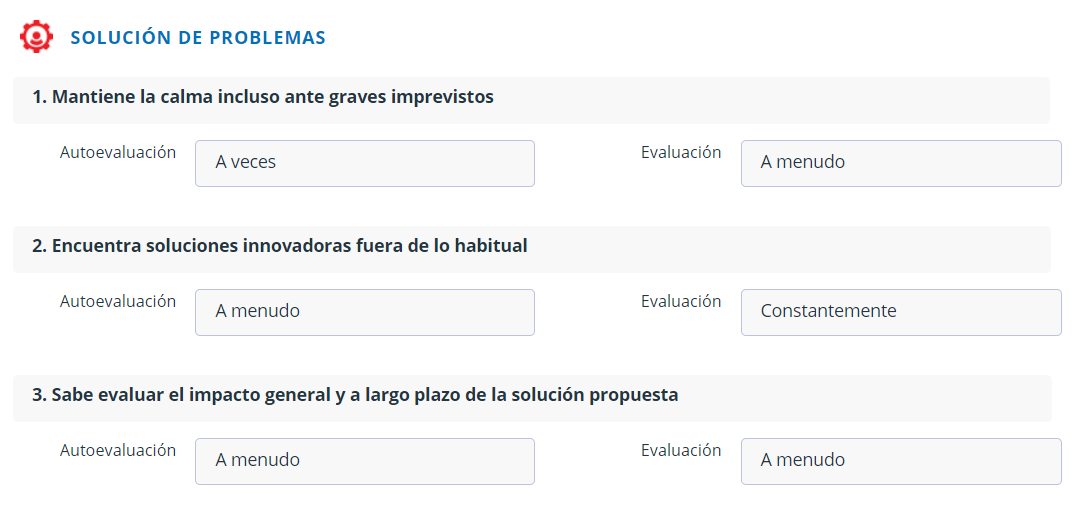Open the 'Constantemente' evaluation field

click(900, 312)
